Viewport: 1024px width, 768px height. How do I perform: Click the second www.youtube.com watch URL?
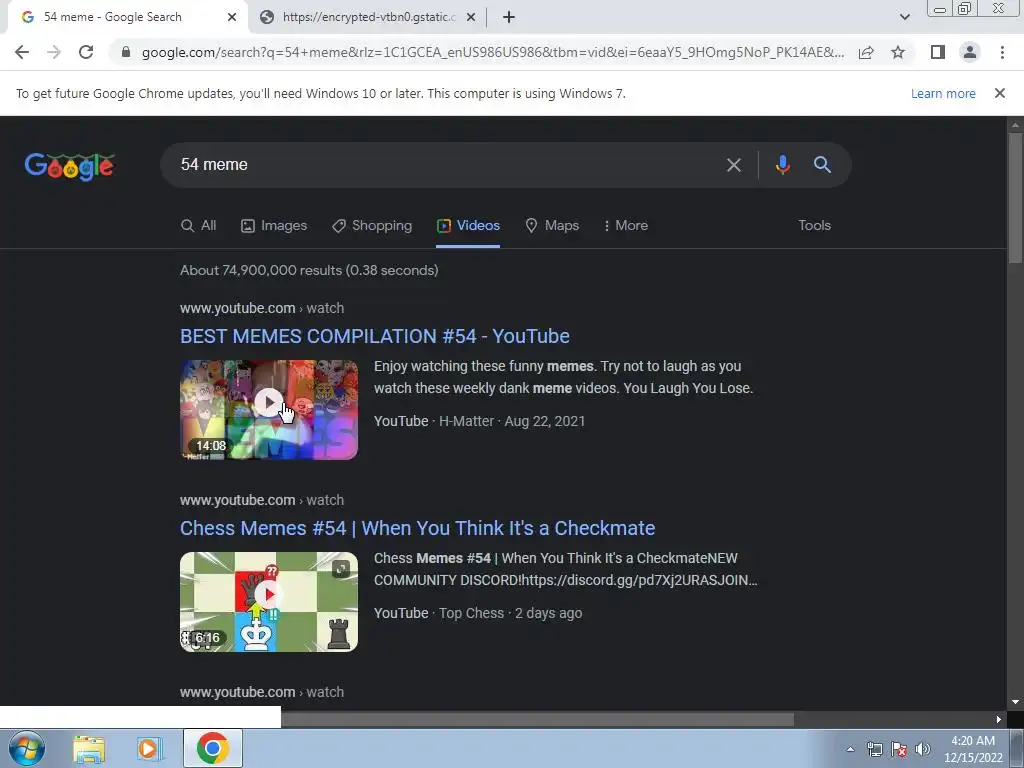(x=262, y=500)
